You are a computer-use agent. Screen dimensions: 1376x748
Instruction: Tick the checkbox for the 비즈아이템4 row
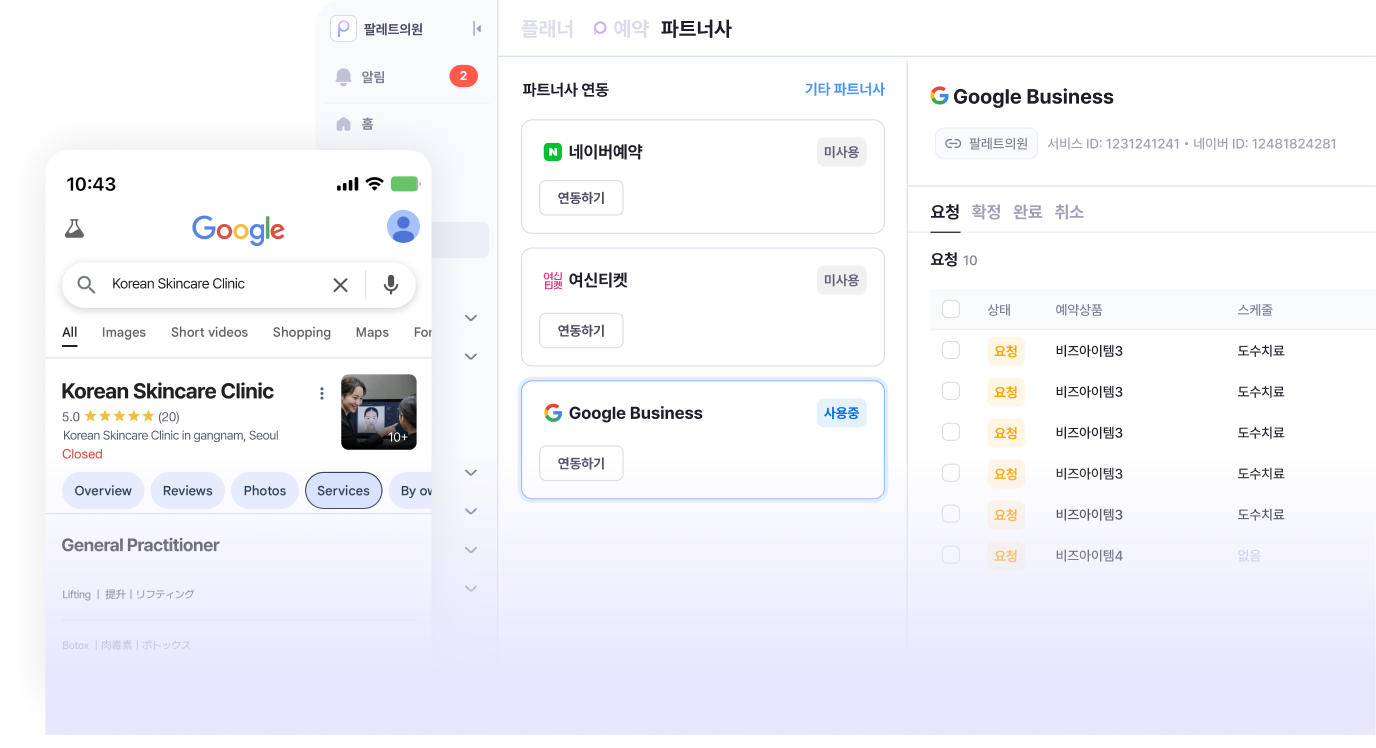(951, 555)
